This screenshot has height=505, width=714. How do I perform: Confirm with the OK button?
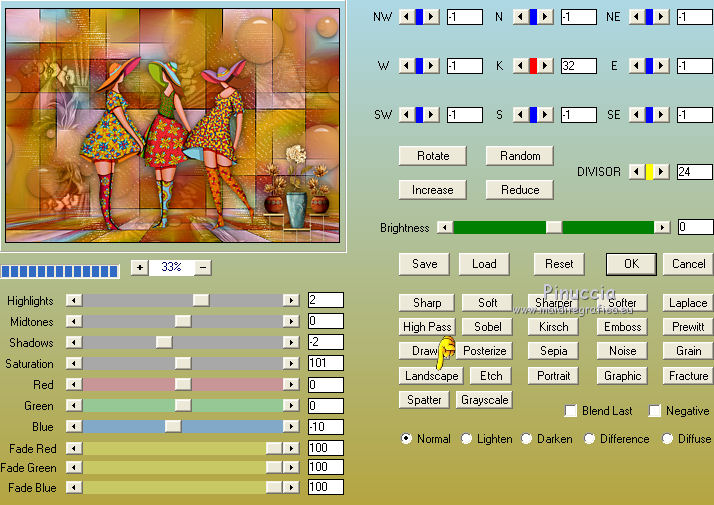(x=631, y=264)
